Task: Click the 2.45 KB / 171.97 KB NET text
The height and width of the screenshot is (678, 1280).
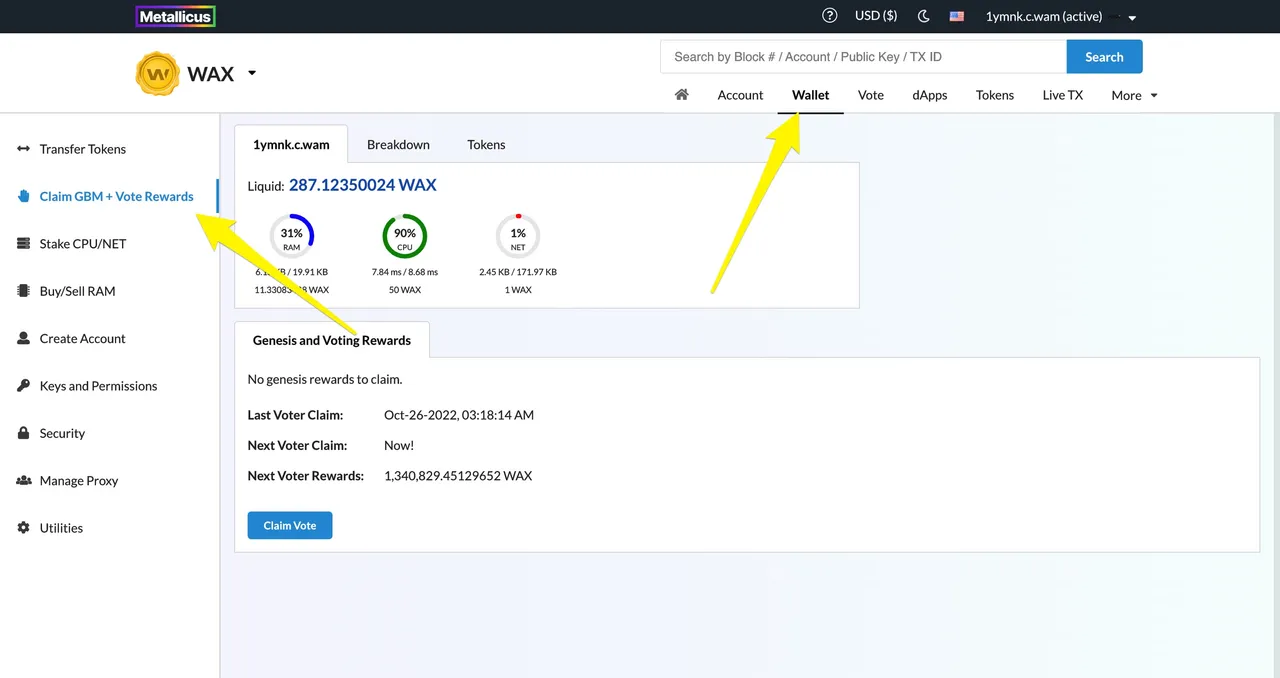Action: pyautogui.click(x=518, y=272)
